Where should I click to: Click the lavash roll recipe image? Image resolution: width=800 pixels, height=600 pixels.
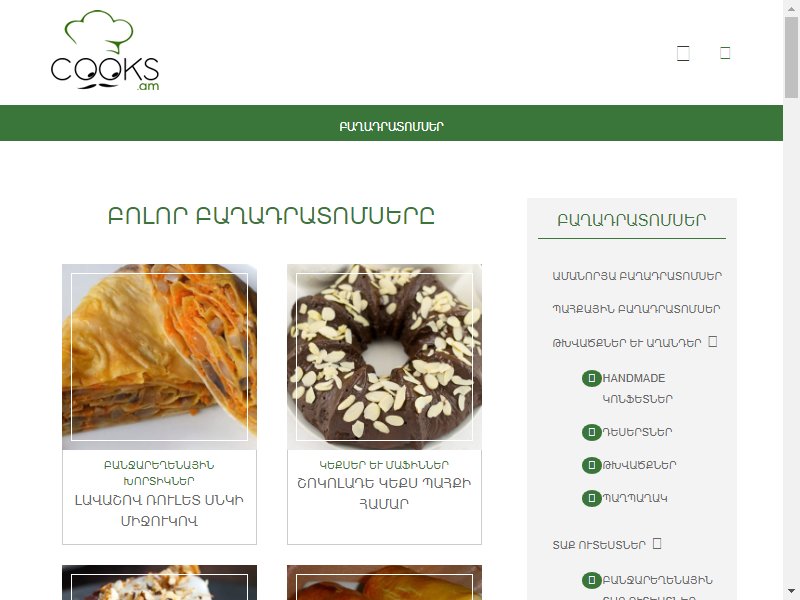[x=159, y=357]
